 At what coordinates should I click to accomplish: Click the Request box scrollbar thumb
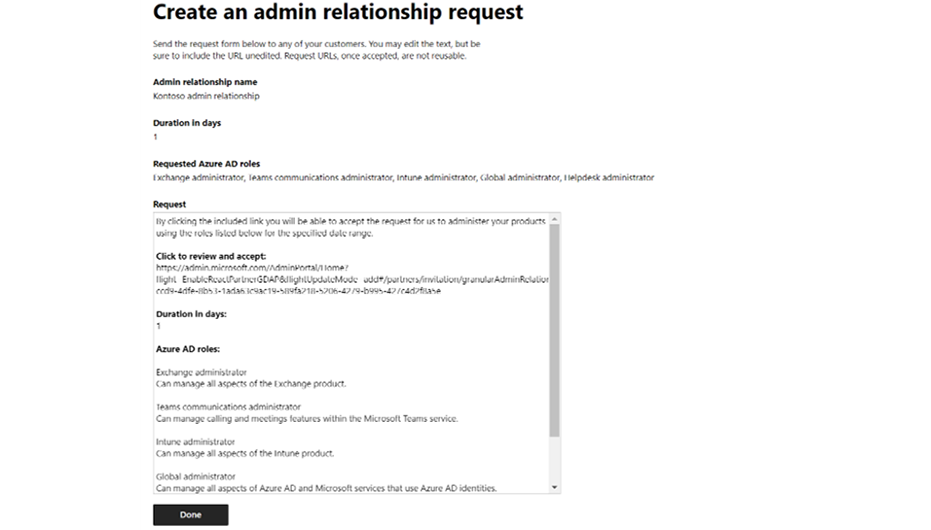click(x=554, y=331)
